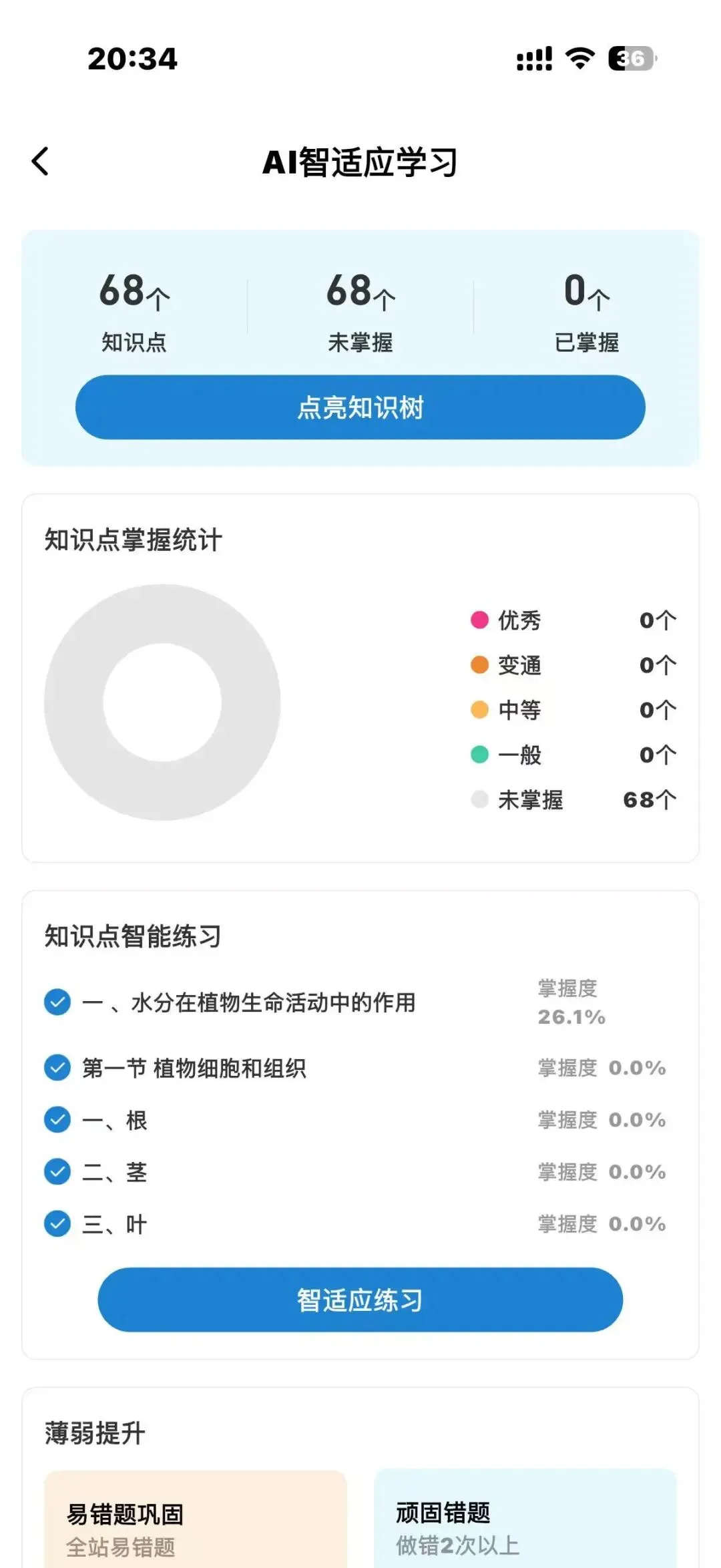Uncheck 水分在植物生命活动中的作用 checkbox
Viewport: 721px width, 1568px height.
point(57,1002)
